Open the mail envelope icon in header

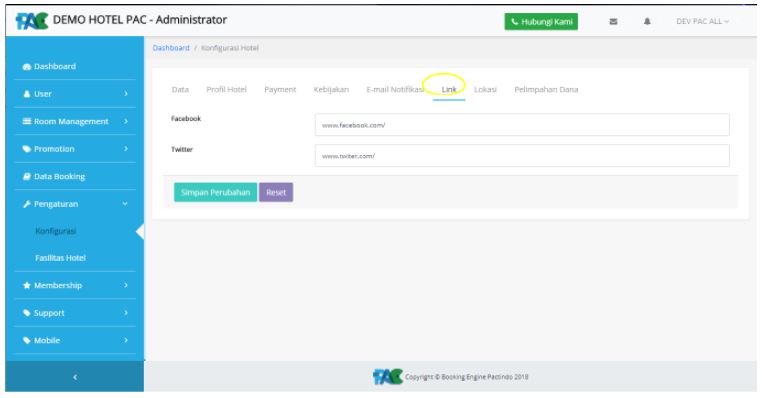coord(613,21)
